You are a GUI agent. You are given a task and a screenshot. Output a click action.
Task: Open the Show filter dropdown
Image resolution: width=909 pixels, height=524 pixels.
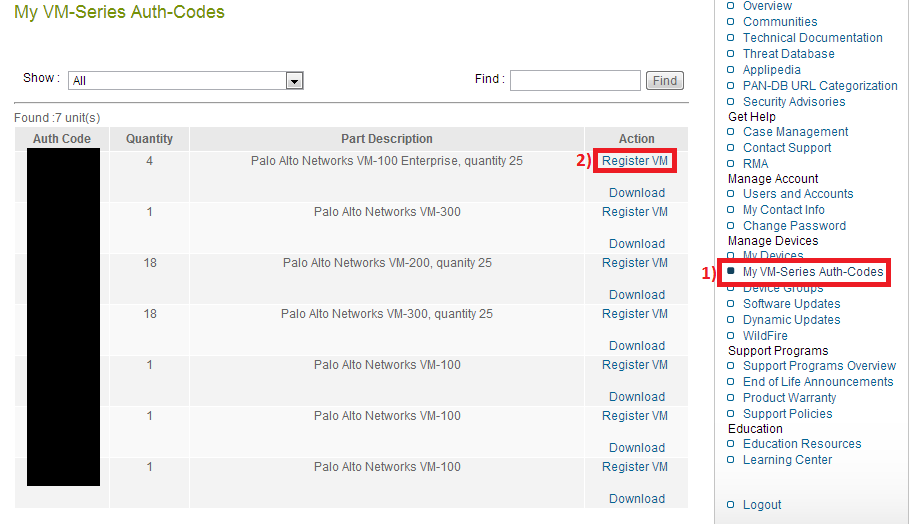pyautogui.click(x=186, y=81)
